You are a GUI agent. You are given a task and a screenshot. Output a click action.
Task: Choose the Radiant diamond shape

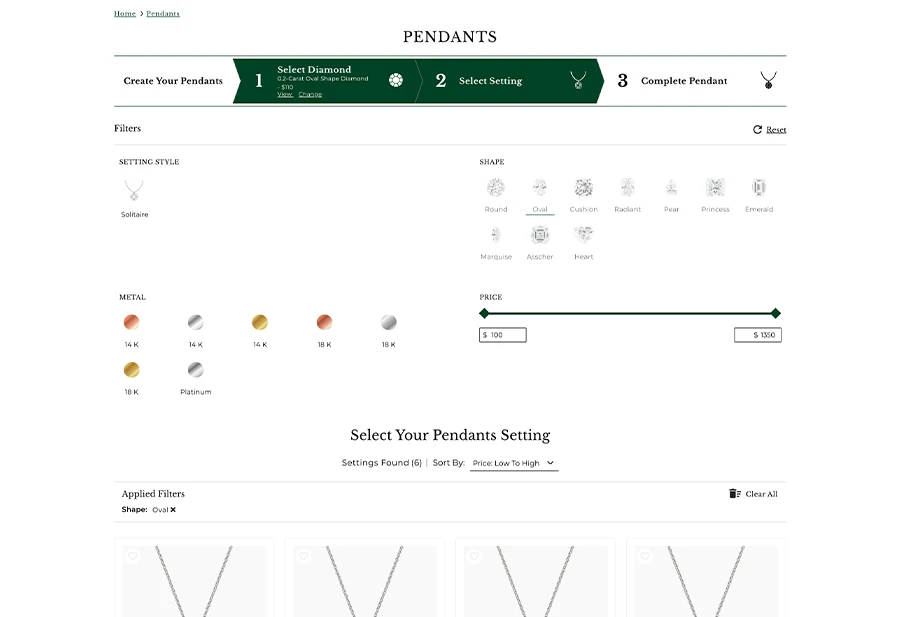pos(627,187)
